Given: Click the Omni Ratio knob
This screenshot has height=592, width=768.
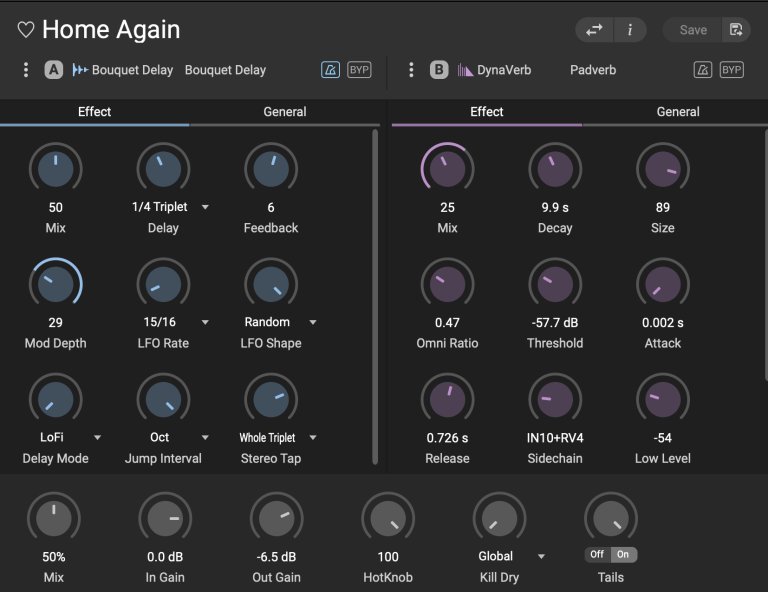Looking at the screenshot, I should pyautogui.click(x=447, y=284).
